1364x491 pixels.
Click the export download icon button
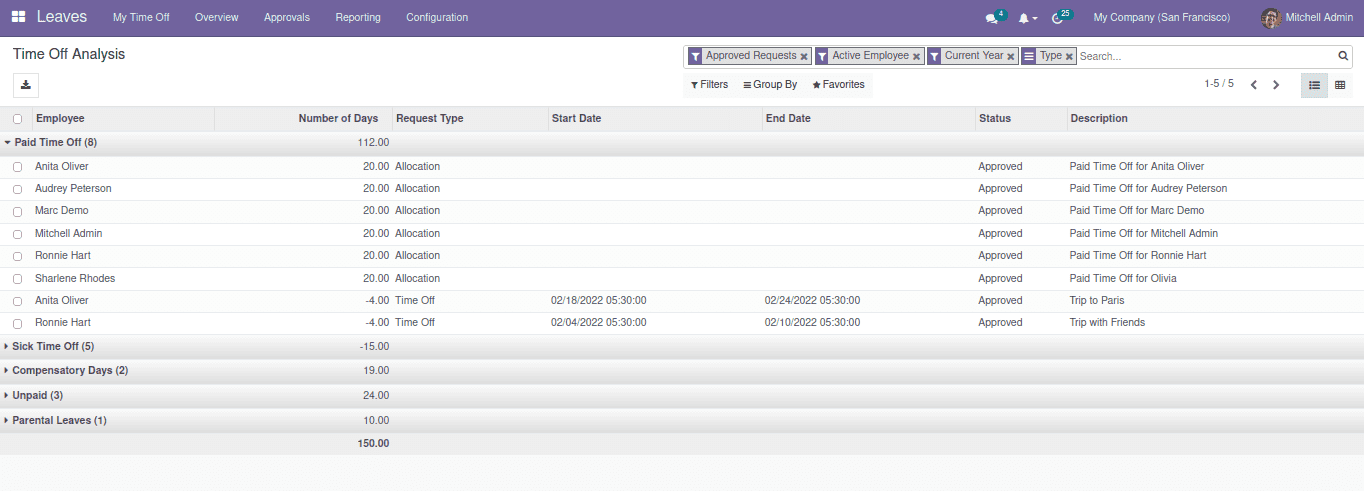(26, 85)
